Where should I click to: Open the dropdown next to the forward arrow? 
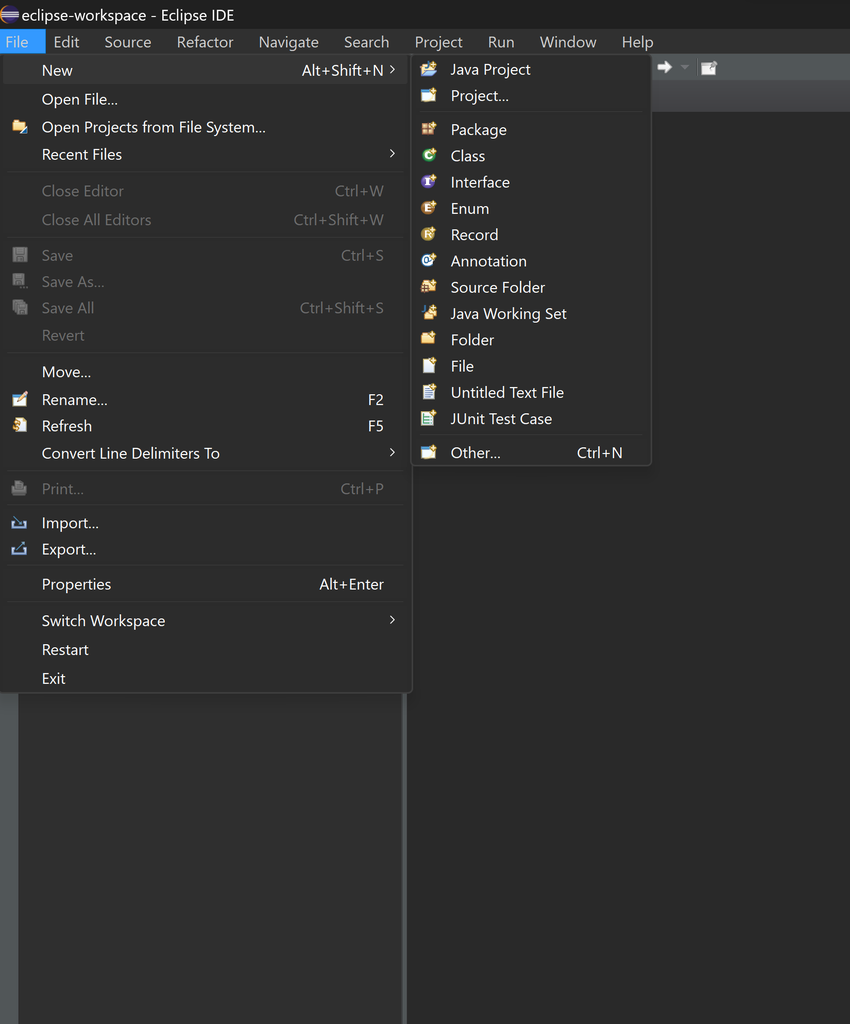pos(685,68)
